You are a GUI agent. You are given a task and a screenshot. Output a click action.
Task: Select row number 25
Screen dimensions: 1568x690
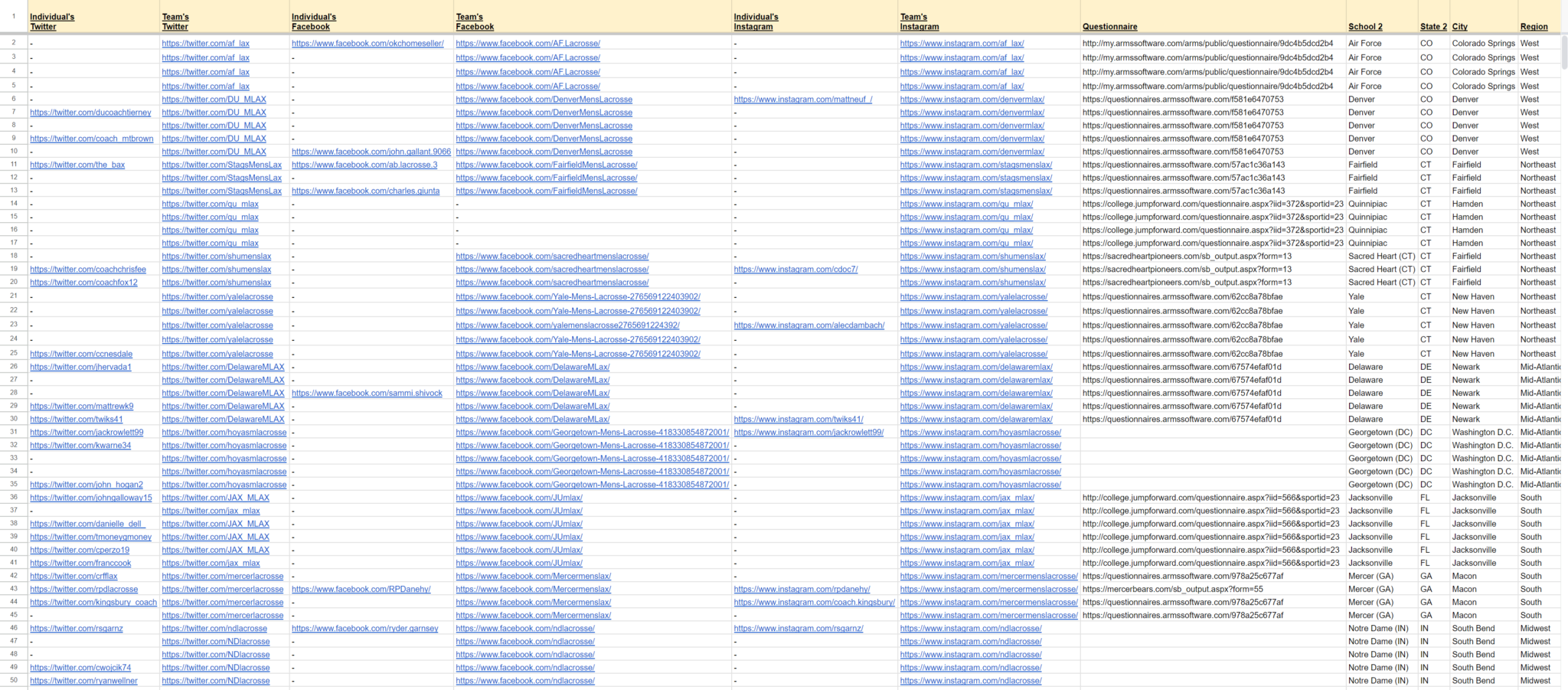coord(13,353)
